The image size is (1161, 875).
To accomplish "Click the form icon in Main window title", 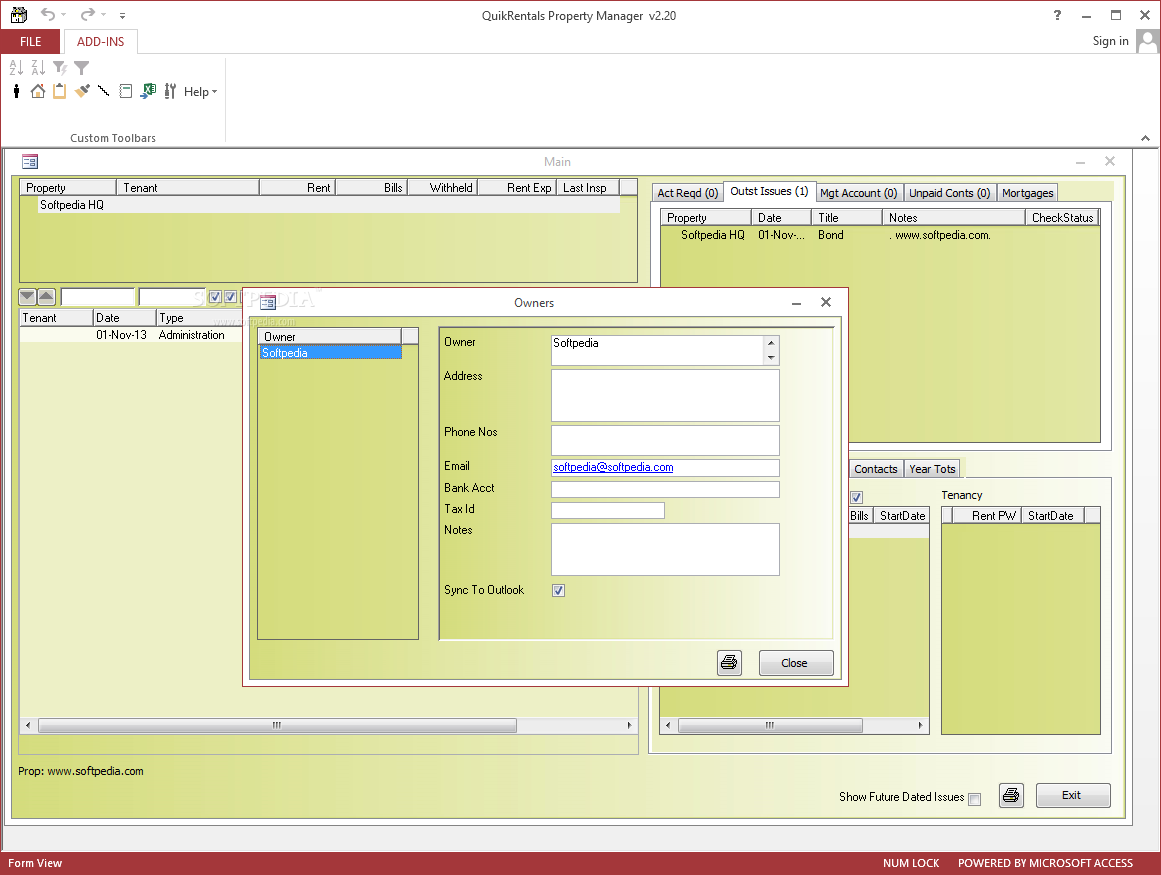I will 30,161.
